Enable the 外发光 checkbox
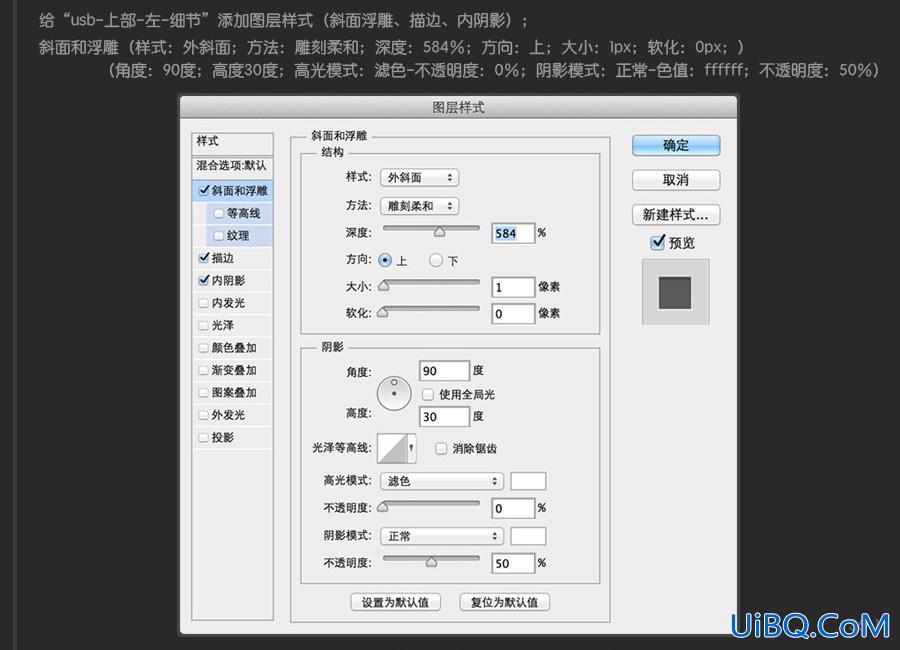Image resolution: width=900 pixels, height=650 pixels. tap(204, 415)
